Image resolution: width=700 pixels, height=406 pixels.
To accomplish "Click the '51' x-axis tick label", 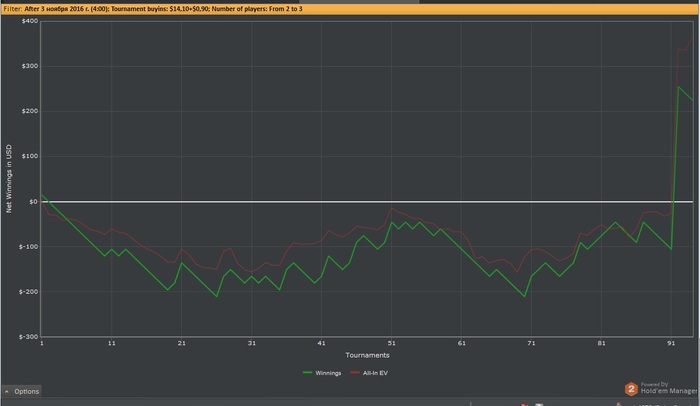I will pos(392,343).
